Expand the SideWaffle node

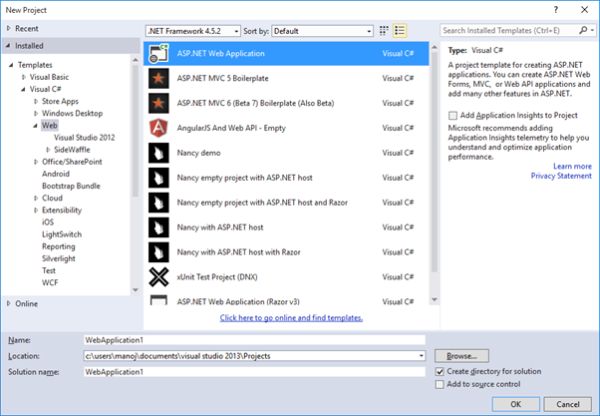[48, 150]
